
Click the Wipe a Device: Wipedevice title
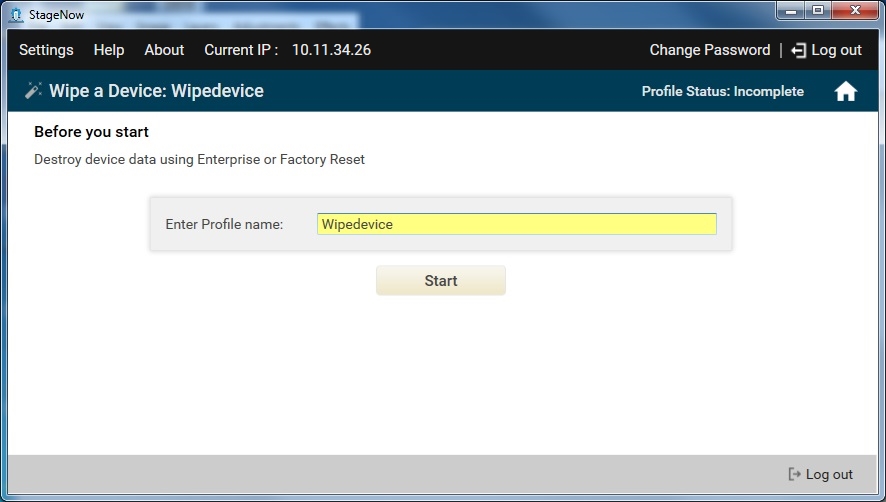(x=157, y=91)
